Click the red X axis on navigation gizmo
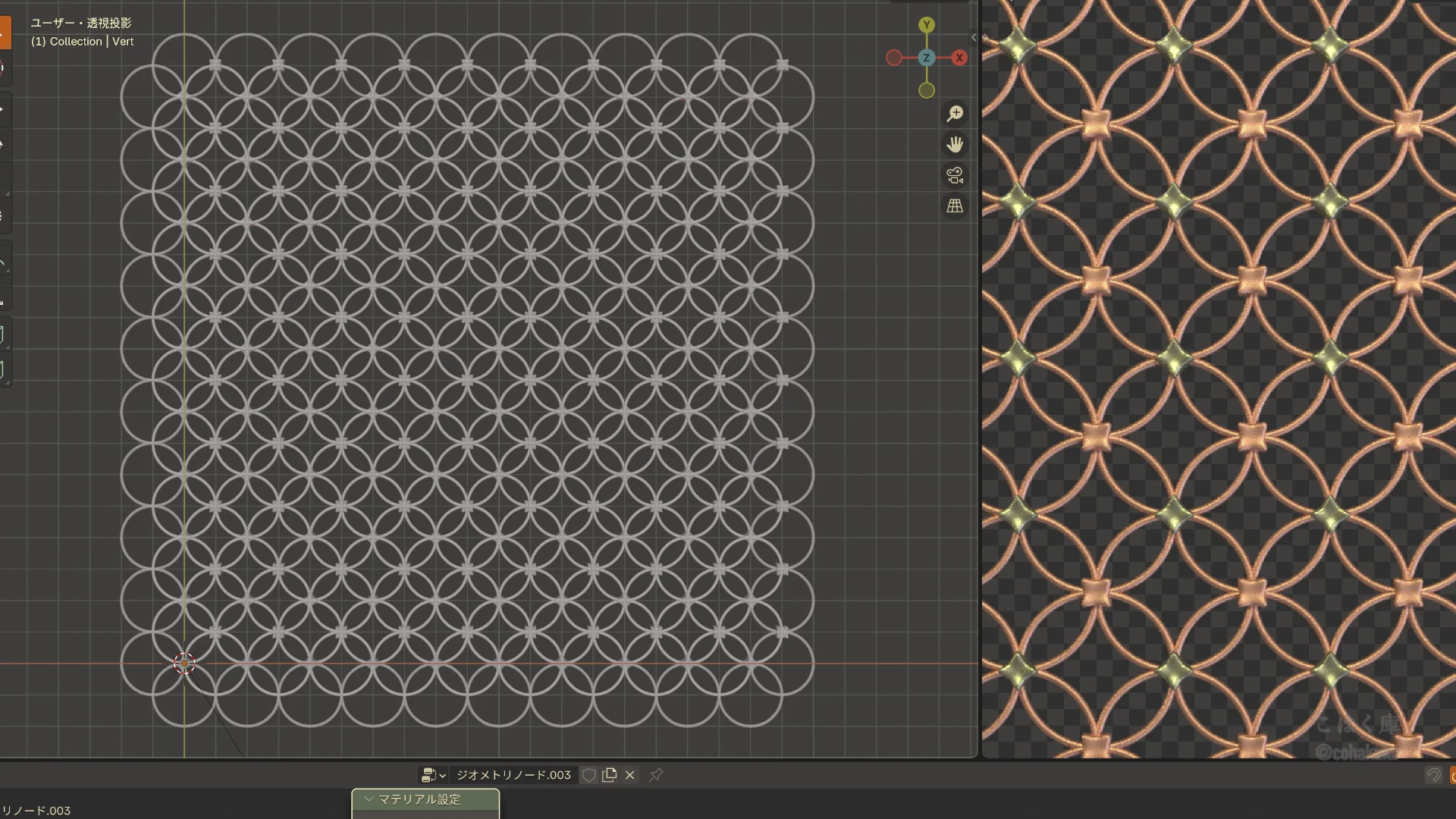The image size is (1456, 819). point(959,58)
